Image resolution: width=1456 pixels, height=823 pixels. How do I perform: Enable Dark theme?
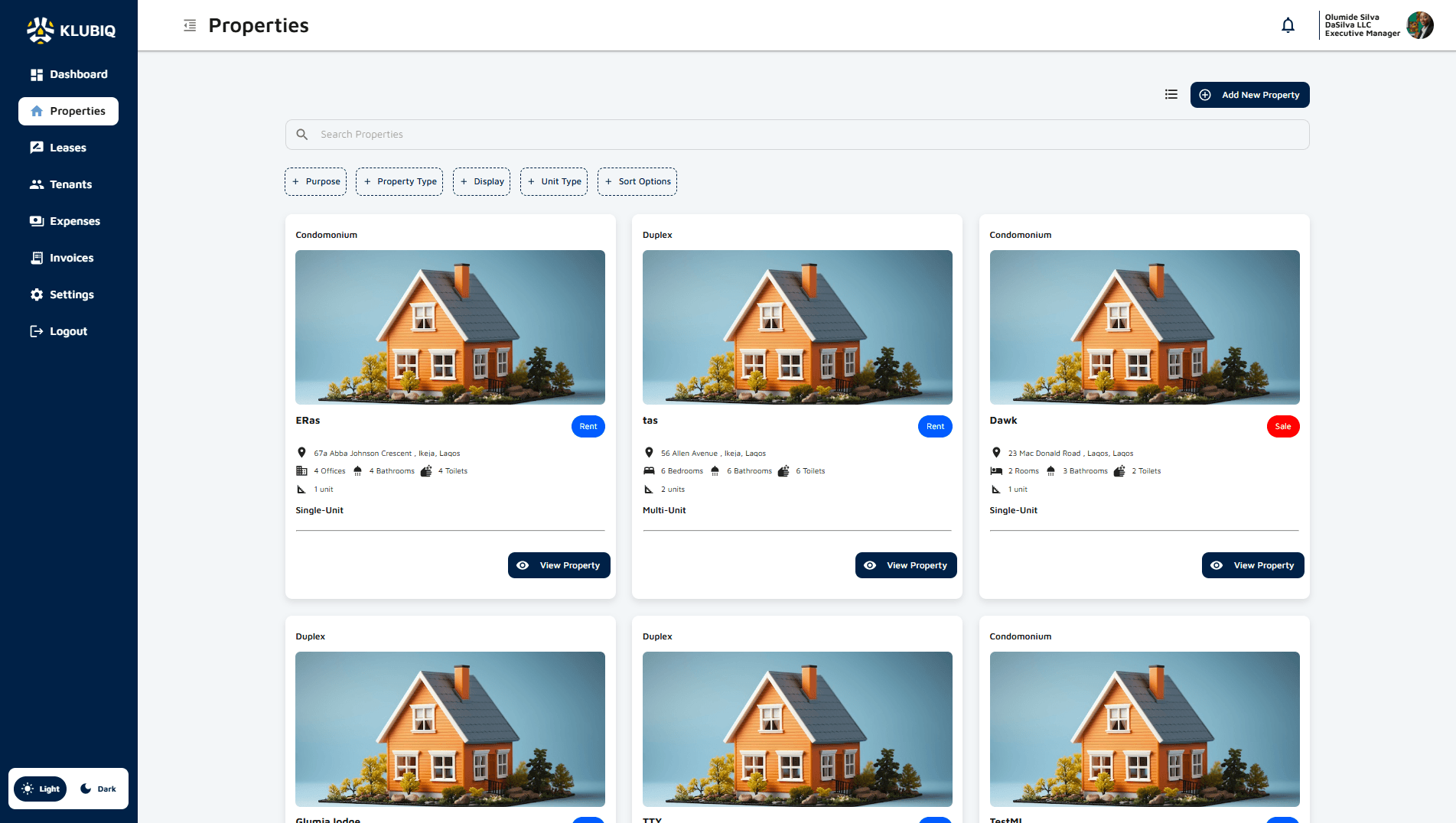tap(97, 789)
